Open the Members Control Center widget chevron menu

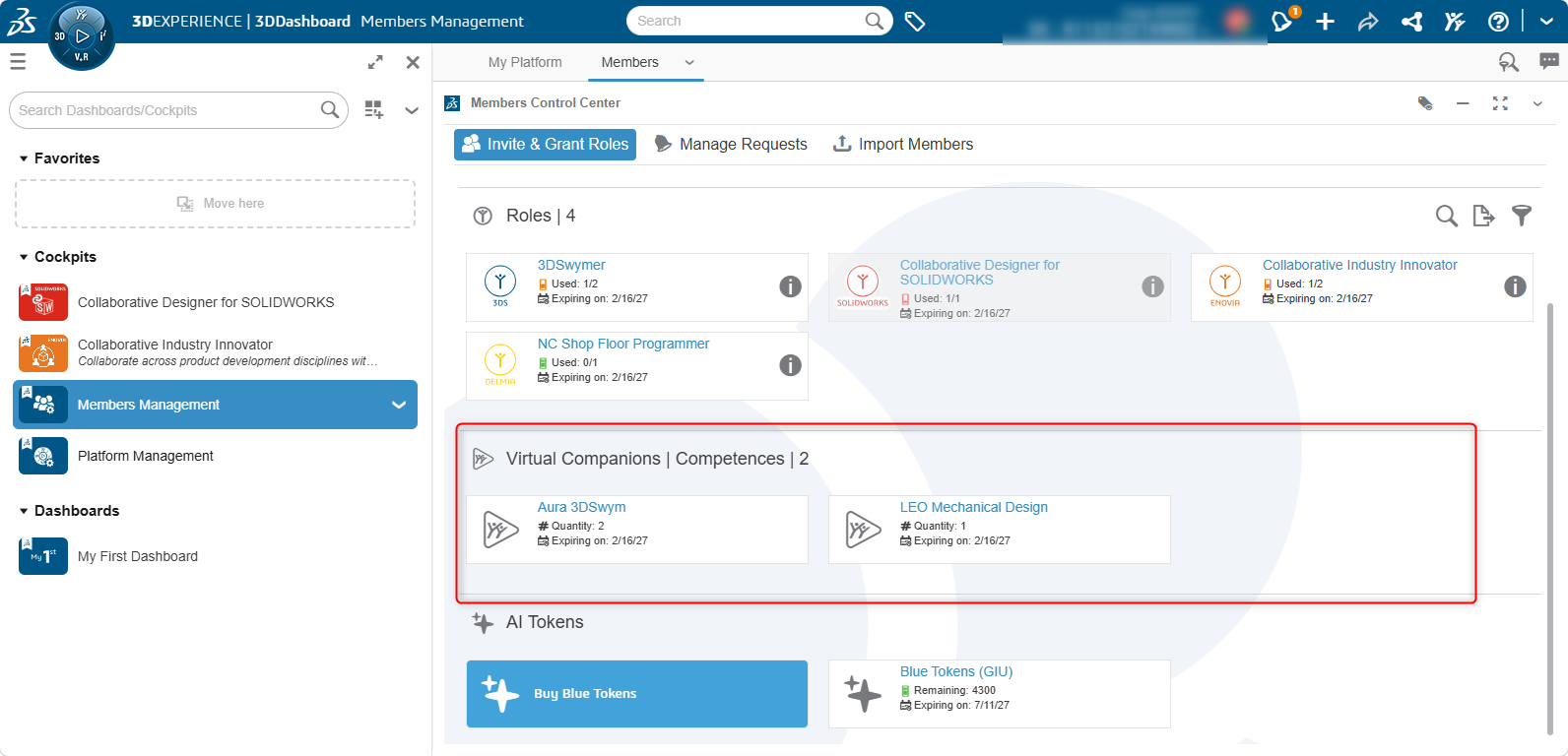[1537, 103]
